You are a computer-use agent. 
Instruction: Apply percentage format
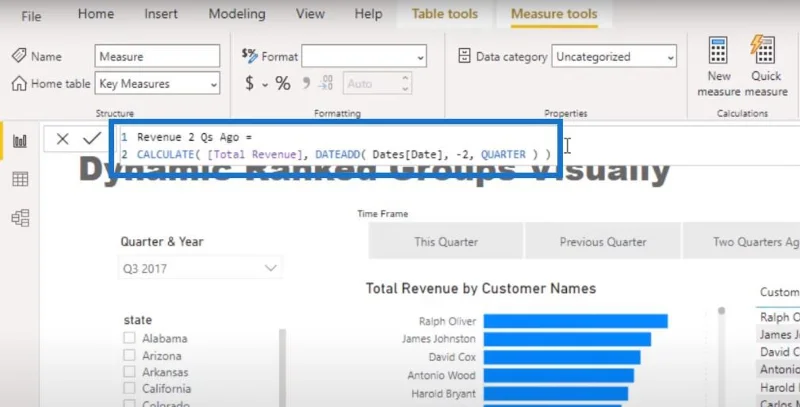283,83
